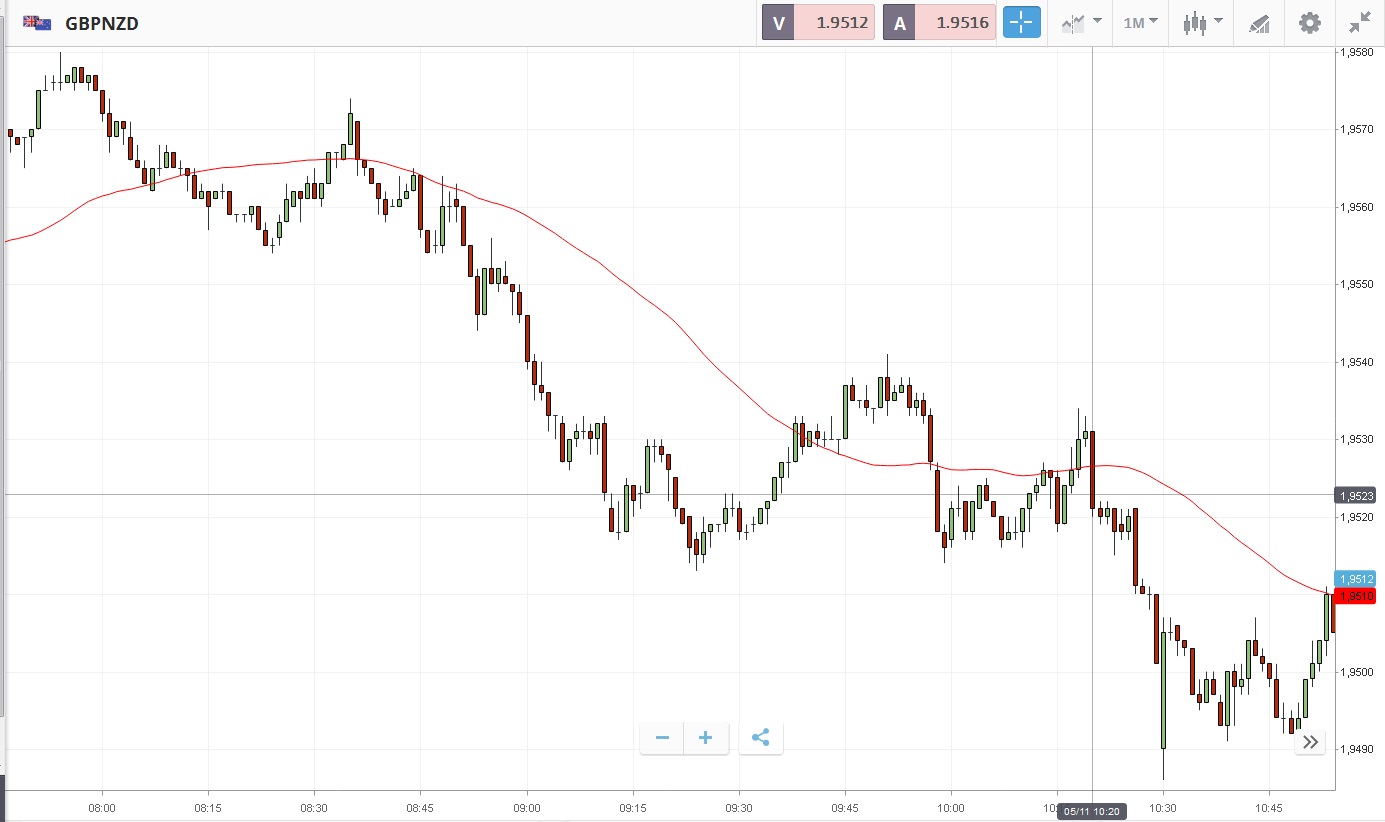
Task: Expand the 1M timeframe dropdown
Action: tap(1140, 22)
